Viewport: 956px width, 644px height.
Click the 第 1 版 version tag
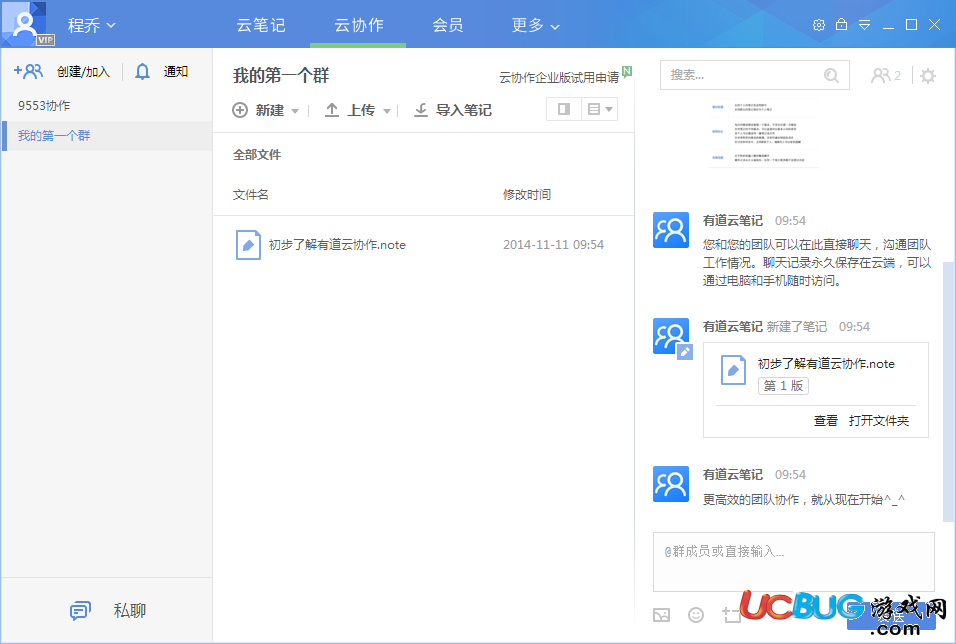(x=783, y=386)
